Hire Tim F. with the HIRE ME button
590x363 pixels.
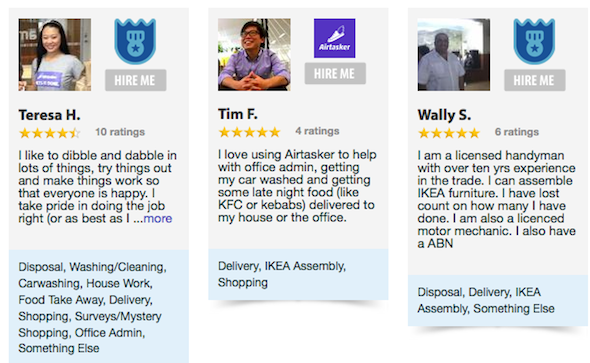tap(335, 73)
